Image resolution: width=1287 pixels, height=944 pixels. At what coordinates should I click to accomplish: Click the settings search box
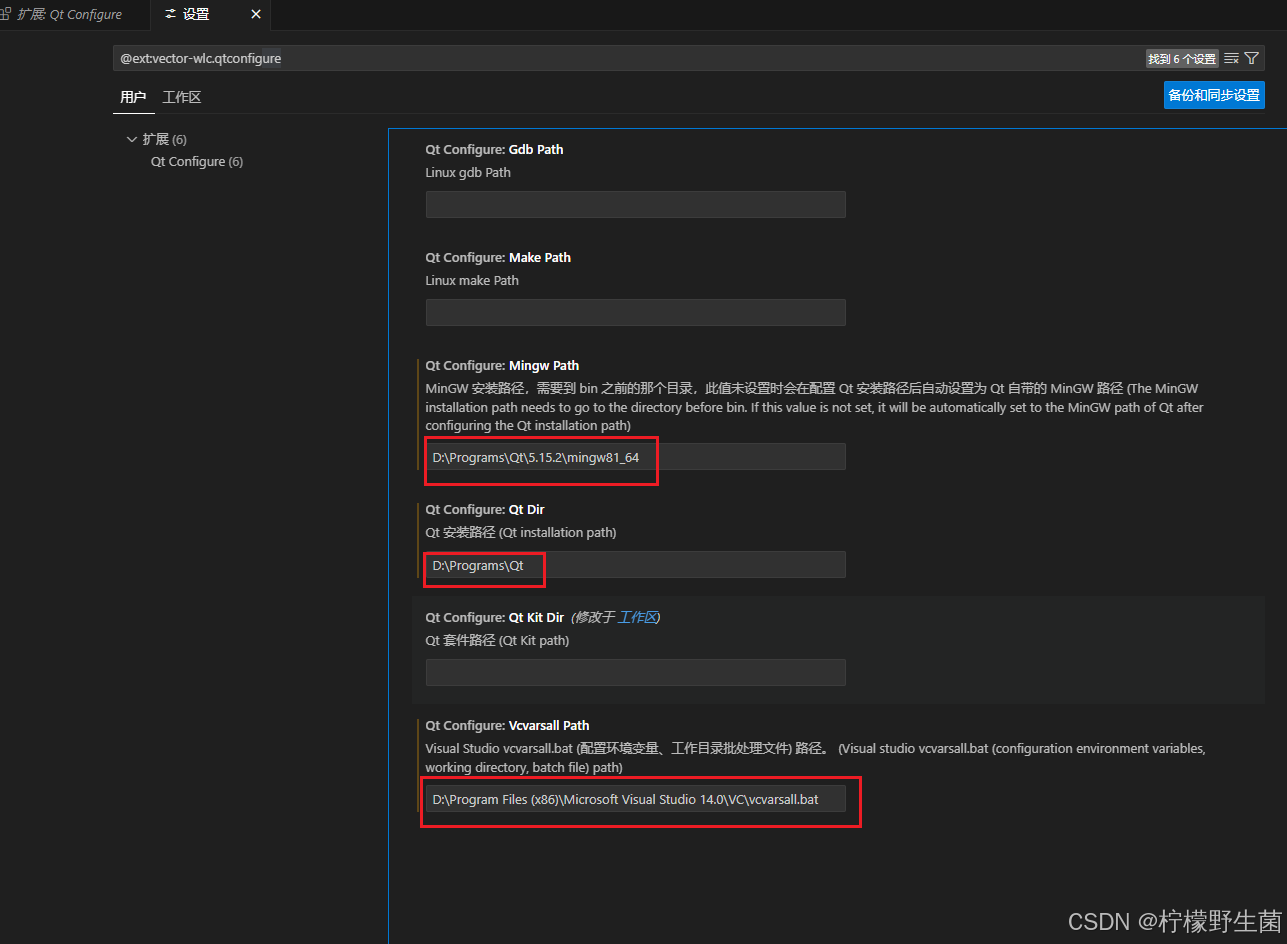pyautogui.click(x=630, y=59)
